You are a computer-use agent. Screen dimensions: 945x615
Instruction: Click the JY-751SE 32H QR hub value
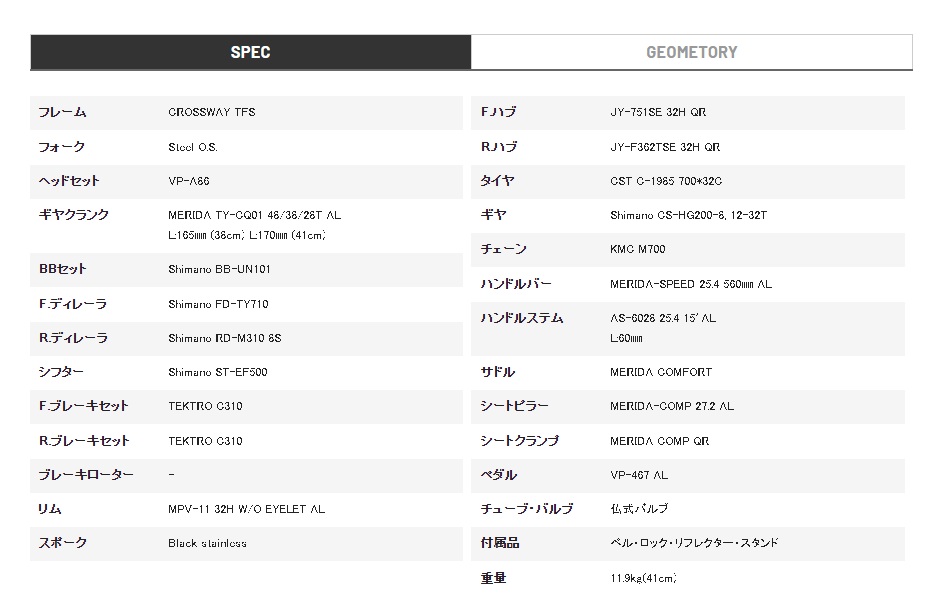pos(658,112)
